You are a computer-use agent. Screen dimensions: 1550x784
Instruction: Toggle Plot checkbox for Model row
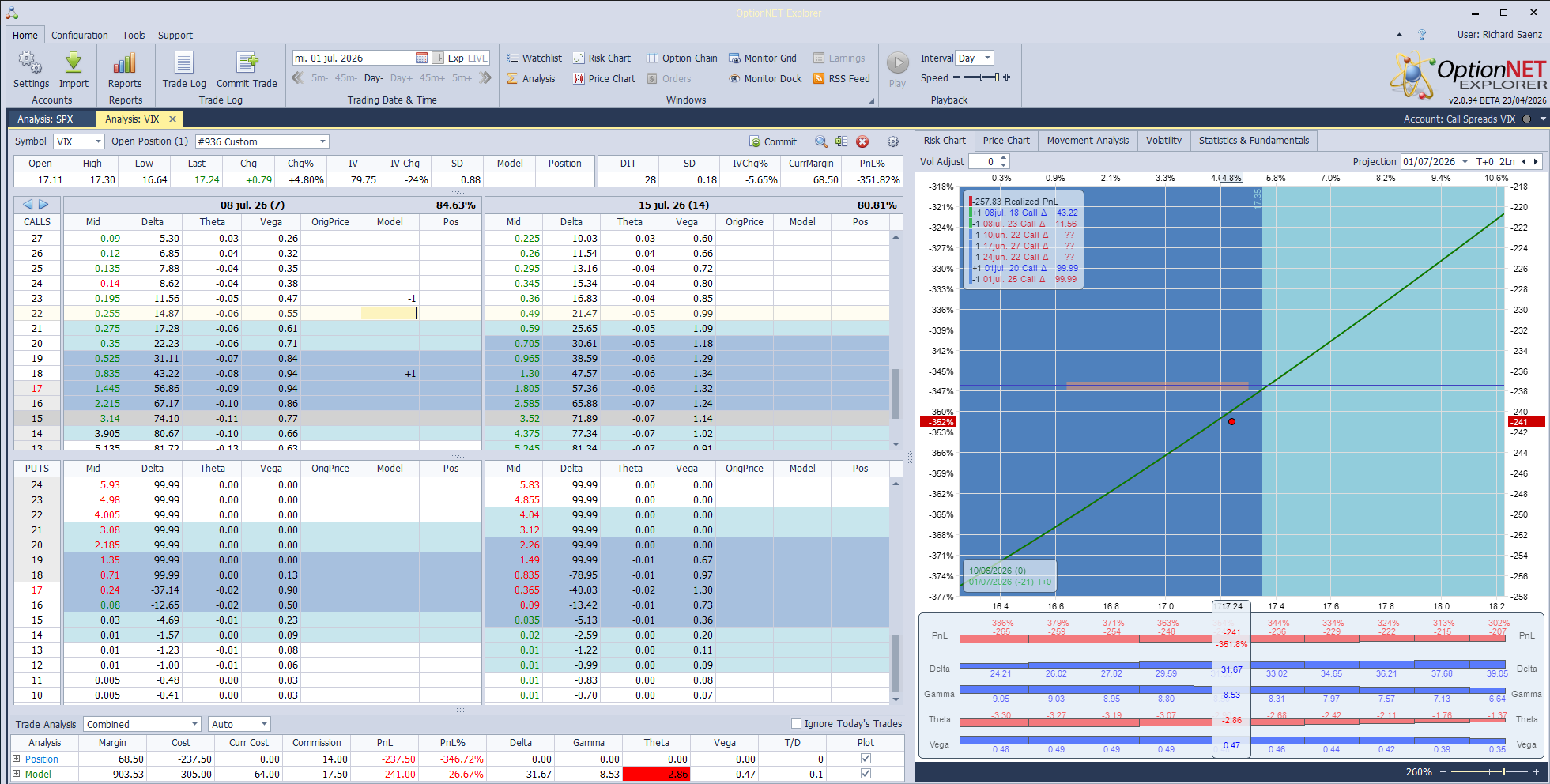pyautogui.click(x=866, y=774)
